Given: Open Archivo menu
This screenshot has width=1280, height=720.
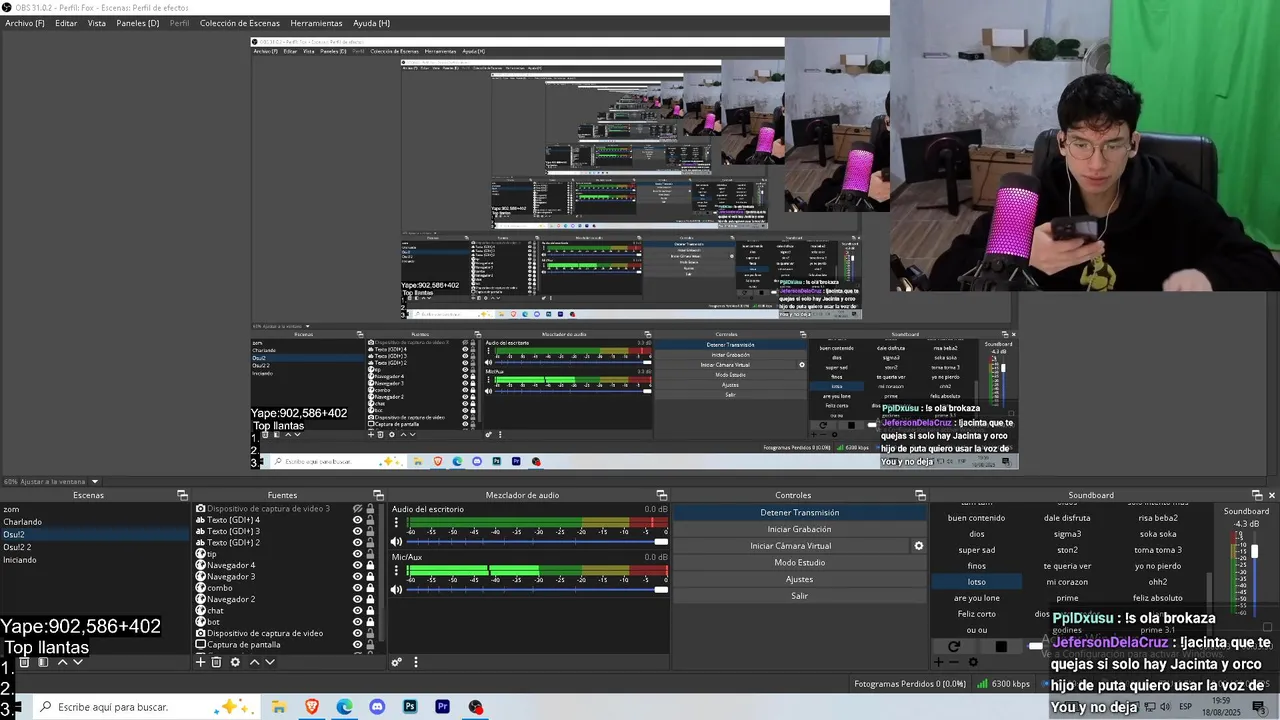Looking at the screenshot, I should pos(25,23).
